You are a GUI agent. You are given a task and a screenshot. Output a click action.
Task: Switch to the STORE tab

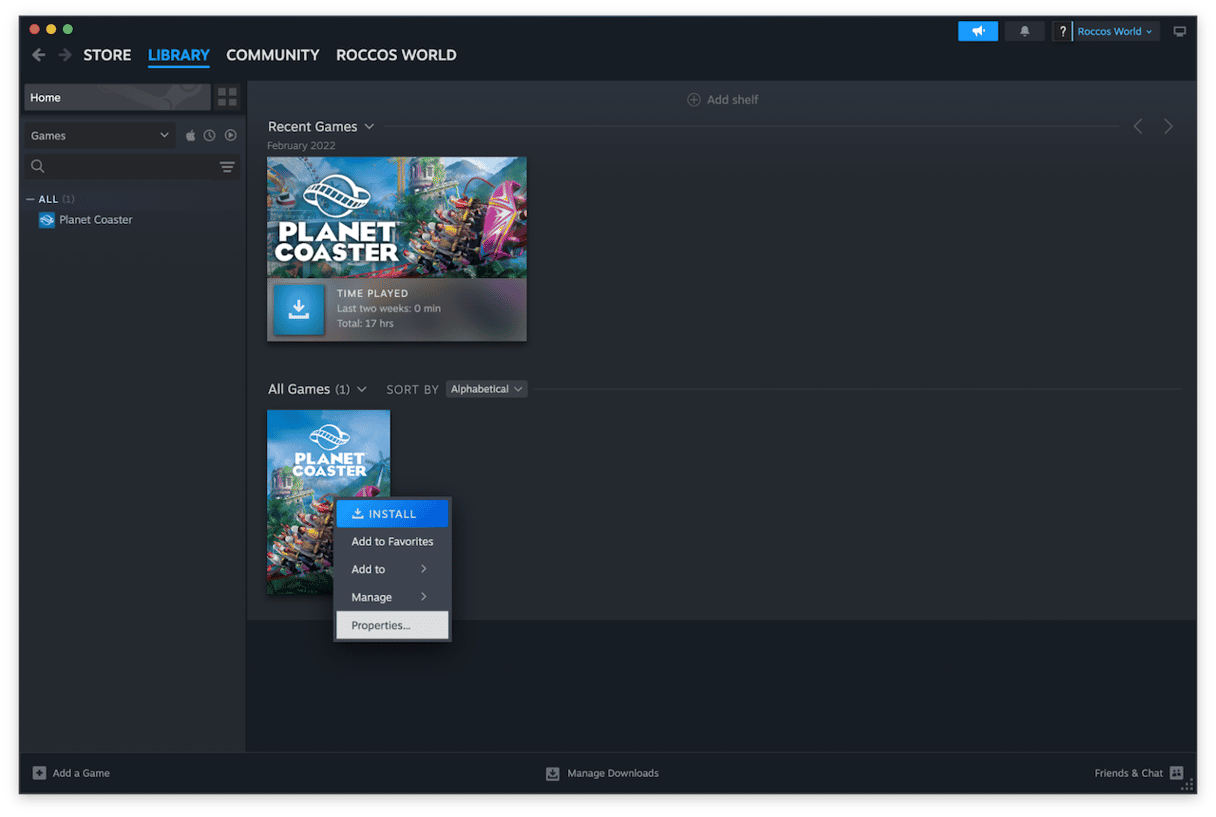click(107, 55)
